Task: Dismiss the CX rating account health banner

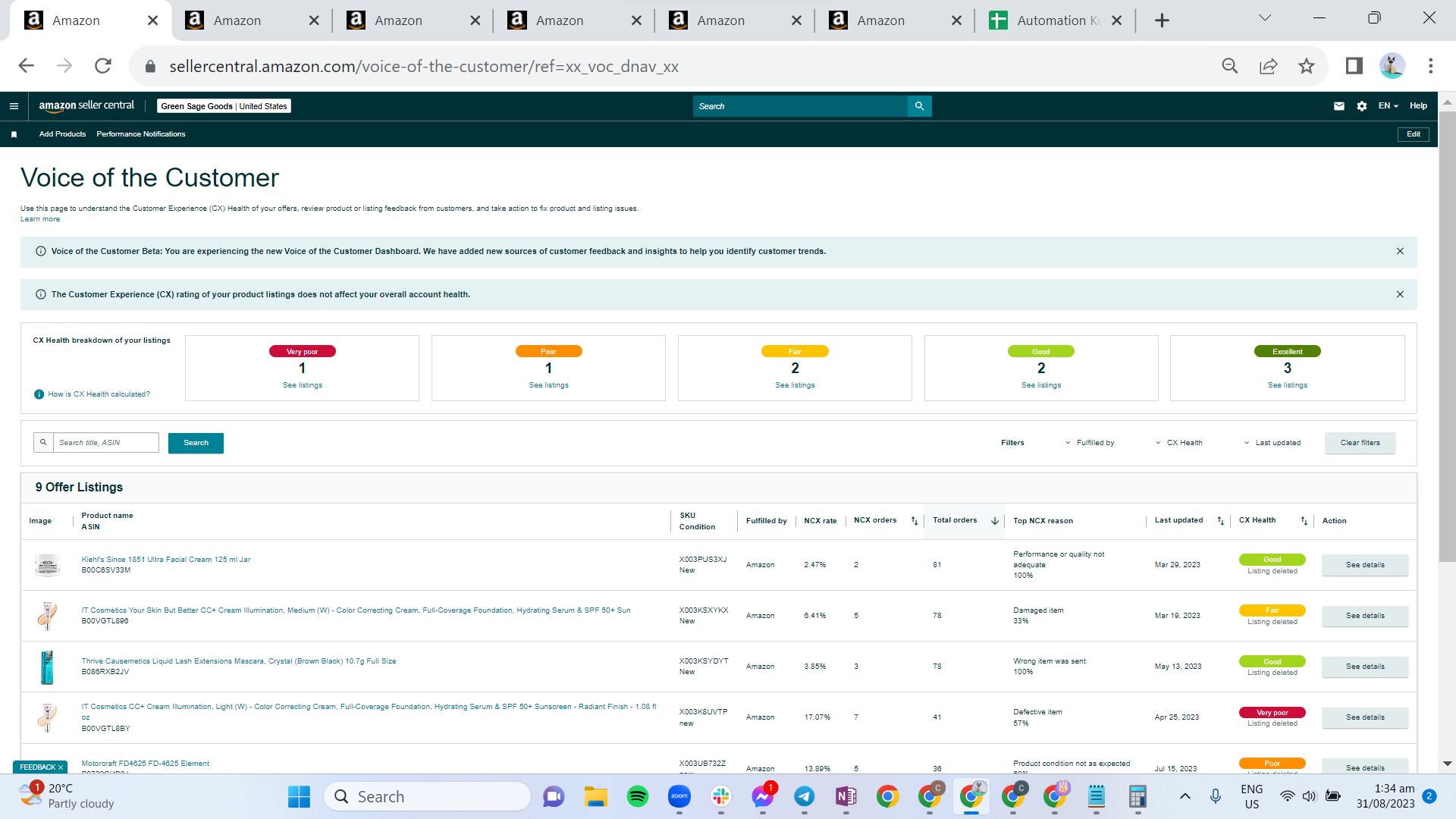Action: tap(1400, 294)
